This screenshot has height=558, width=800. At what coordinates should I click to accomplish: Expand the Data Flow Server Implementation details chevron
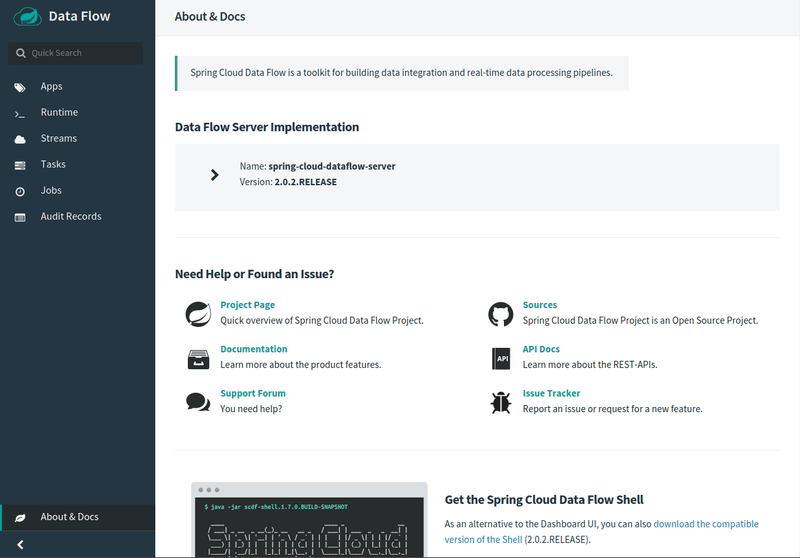(x=215, y=175)
